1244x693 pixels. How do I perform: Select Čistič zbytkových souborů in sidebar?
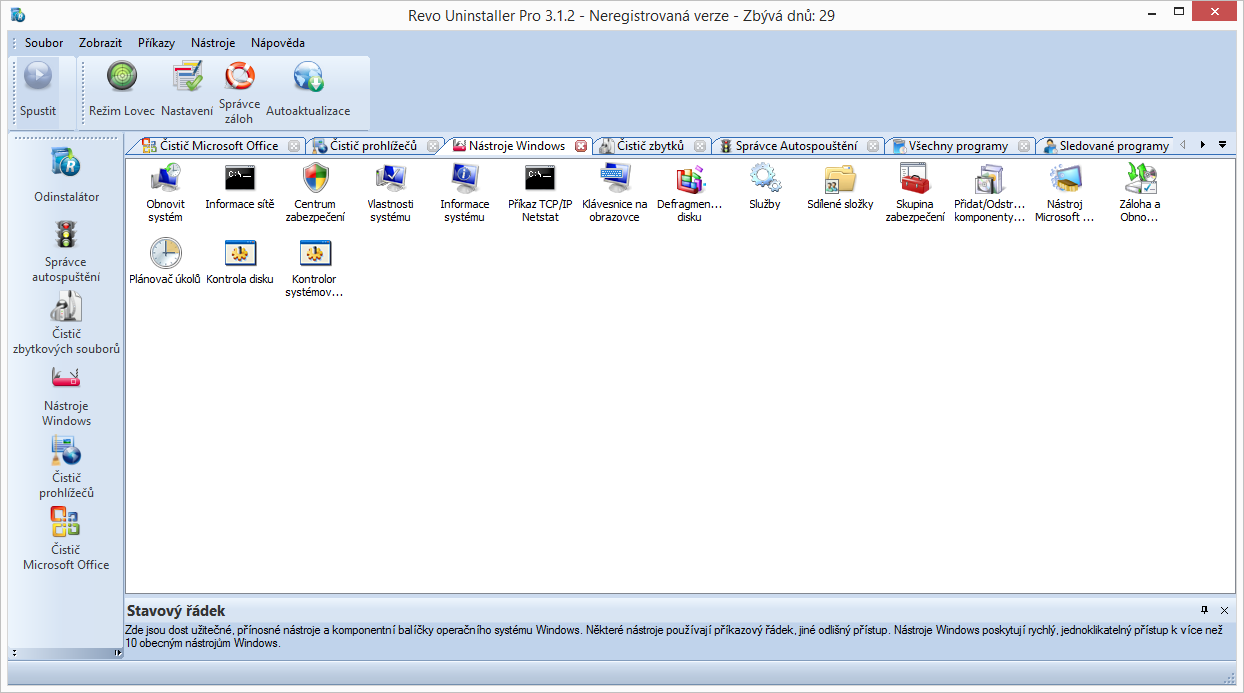tap(66, 323)
